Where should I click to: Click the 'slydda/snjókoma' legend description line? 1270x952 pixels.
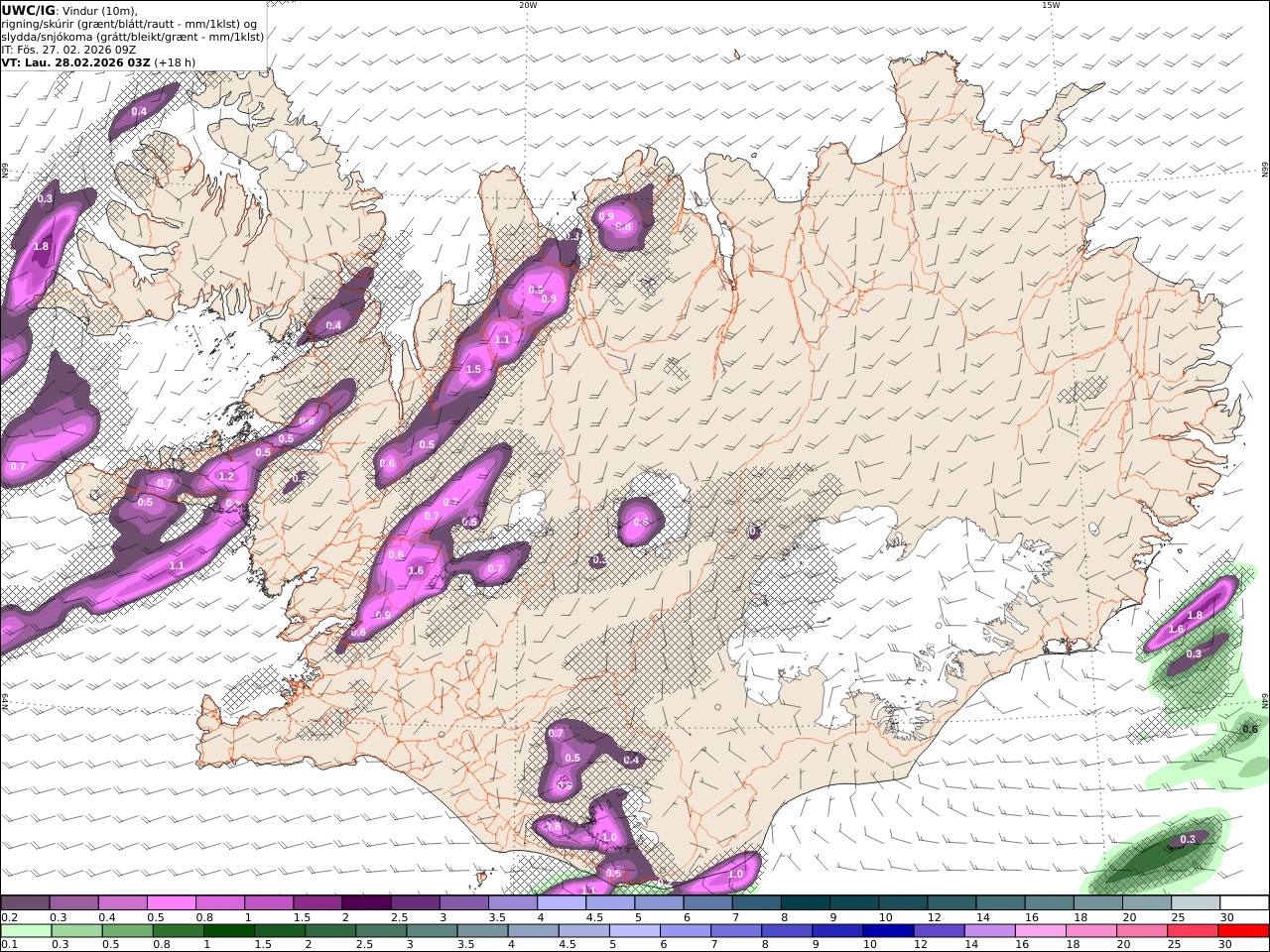pos(133,37)
